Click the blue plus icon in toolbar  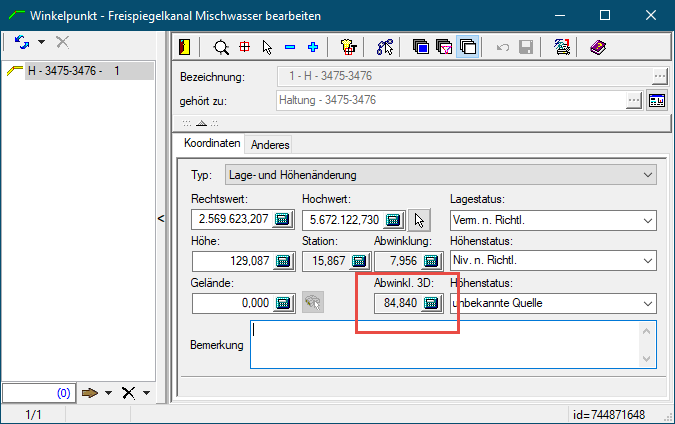312,46
